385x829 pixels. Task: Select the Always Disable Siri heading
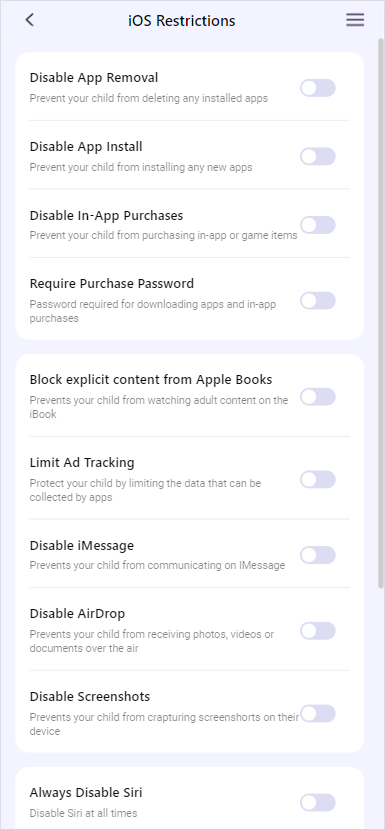coord(86,793)
